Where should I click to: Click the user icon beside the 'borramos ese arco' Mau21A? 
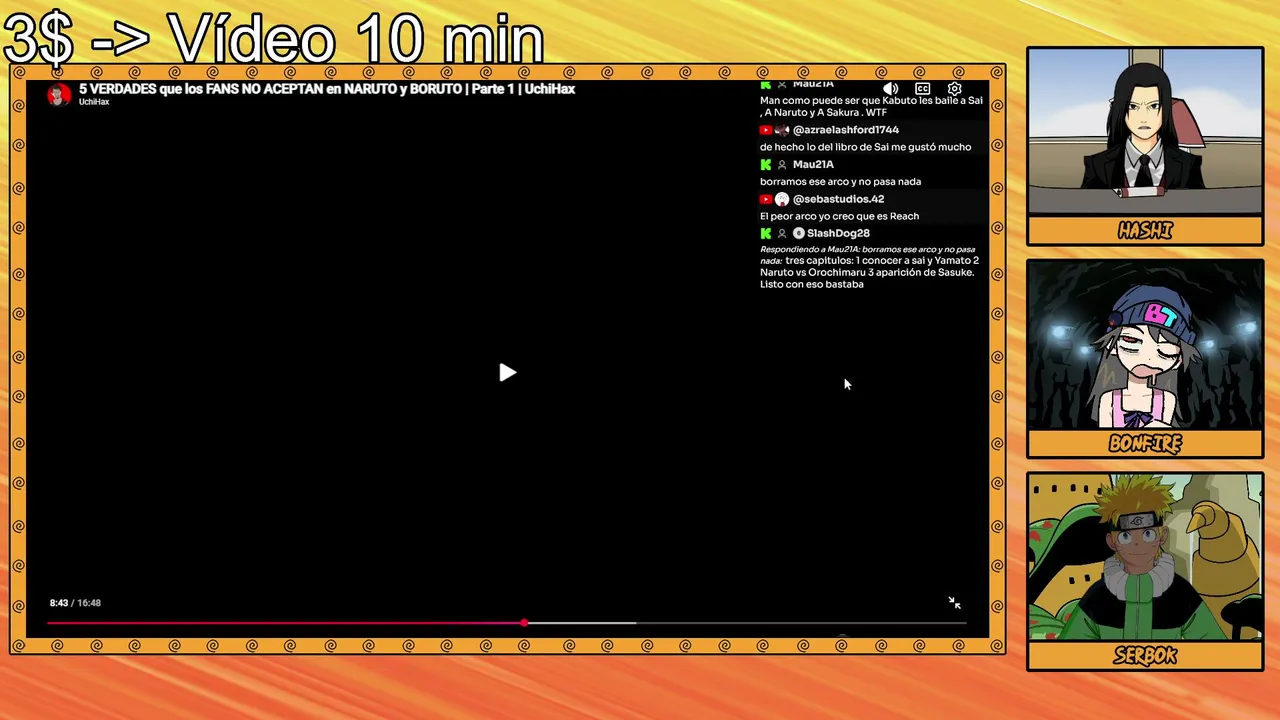pos(782,165)
